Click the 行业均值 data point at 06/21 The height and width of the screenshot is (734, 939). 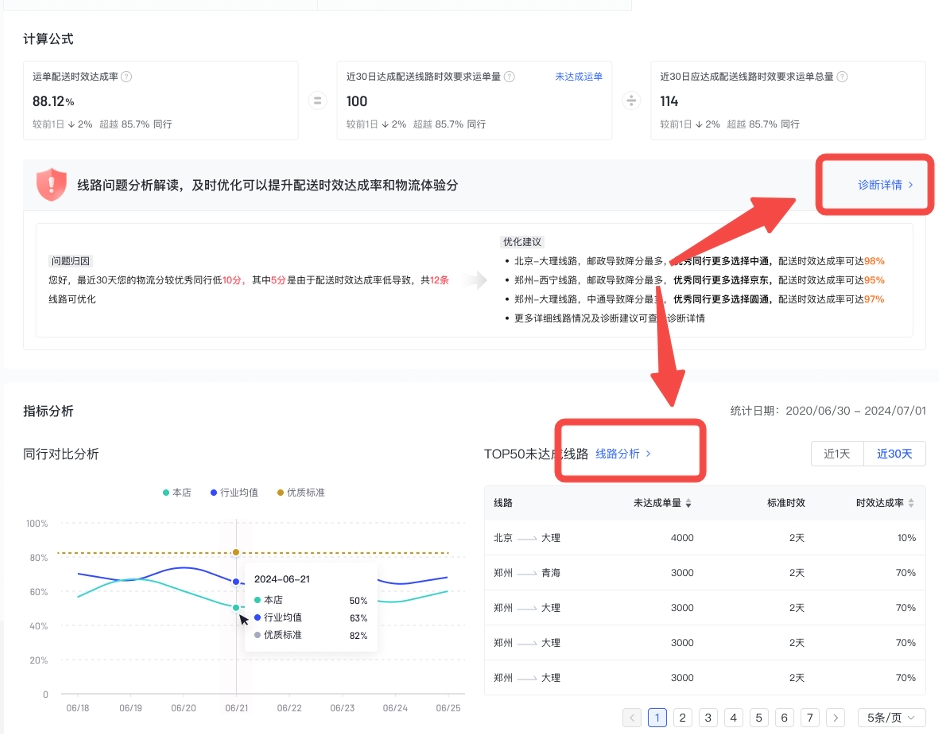[x=236, y=581]
